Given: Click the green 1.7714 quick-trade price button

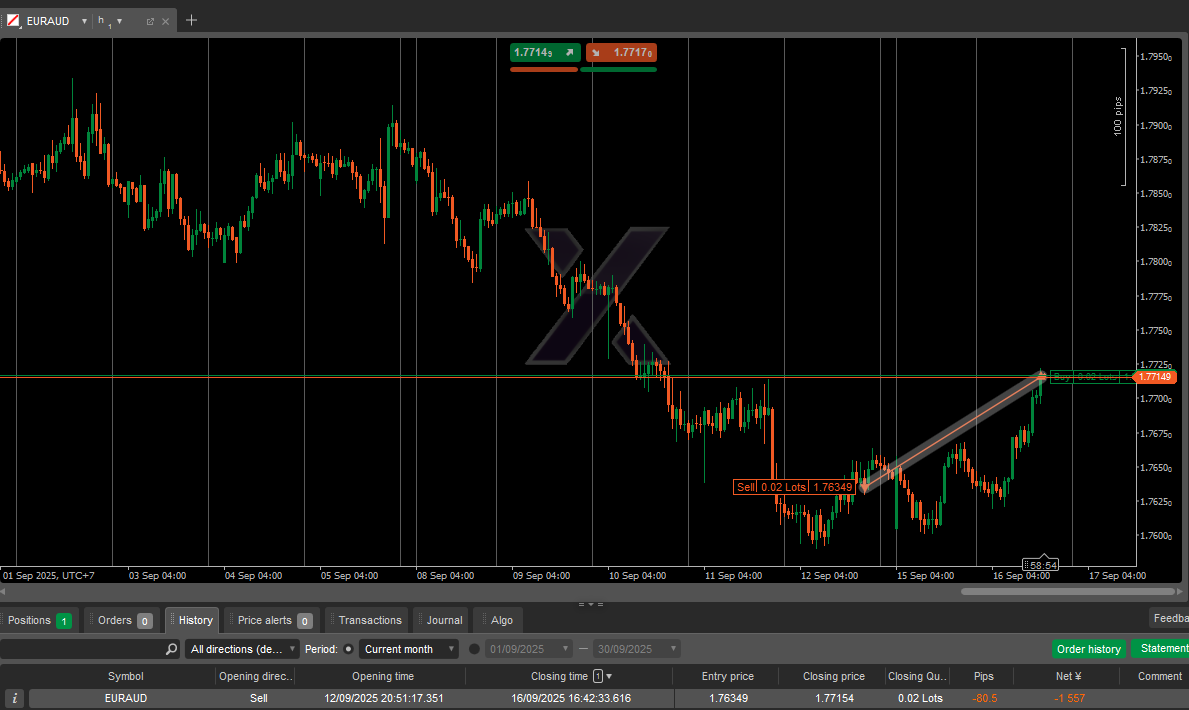Looking at the screenshot, I should pyautogui.click(x=544, y=53).
